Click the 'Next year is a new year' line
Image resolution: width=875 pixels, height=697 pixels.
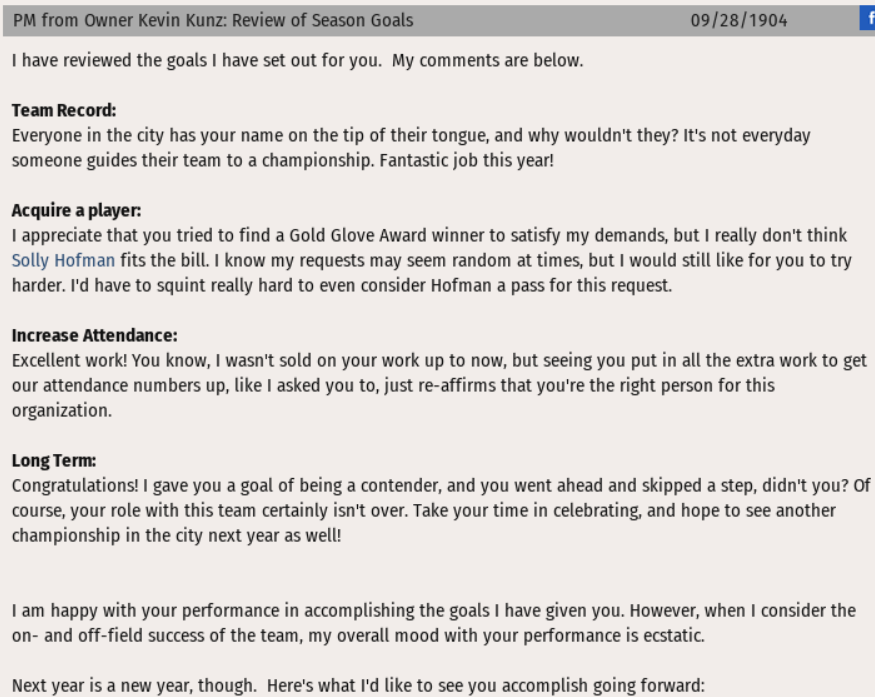(358, 685)
